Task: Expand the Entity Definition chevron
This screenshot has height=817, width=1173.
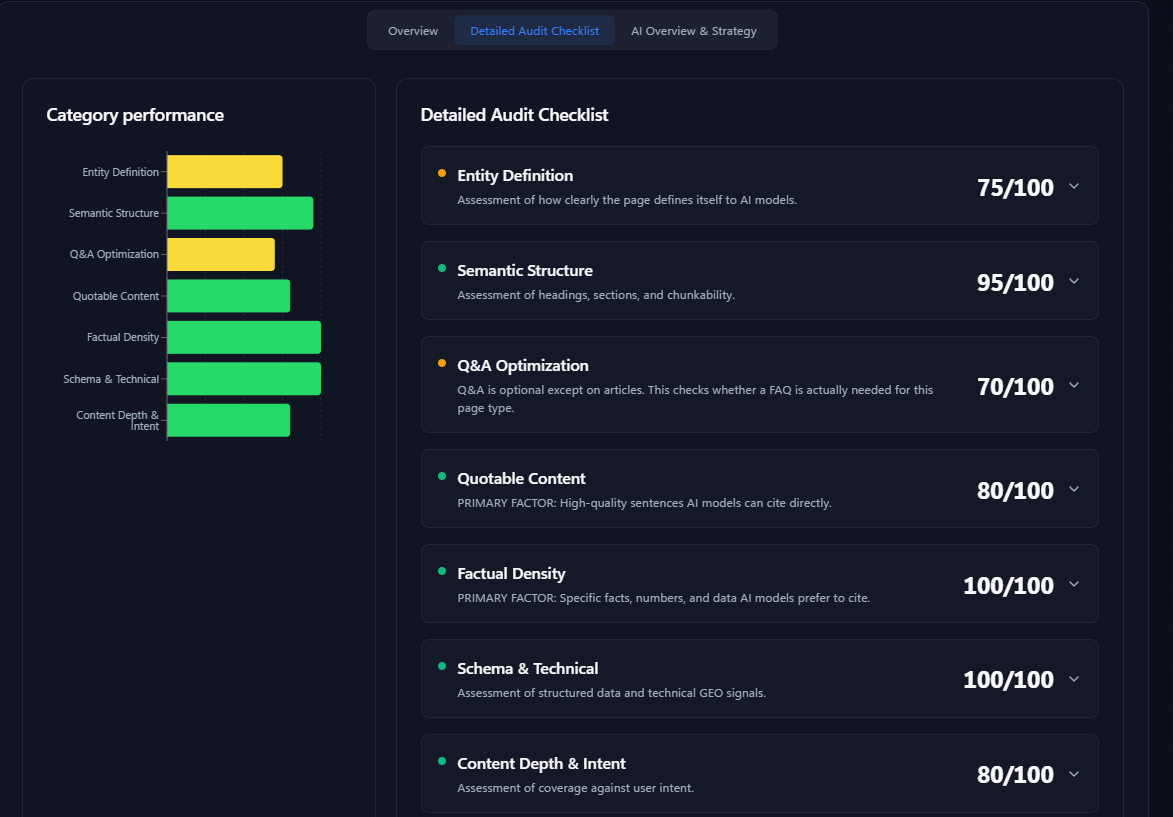Action: [1074, 186]
